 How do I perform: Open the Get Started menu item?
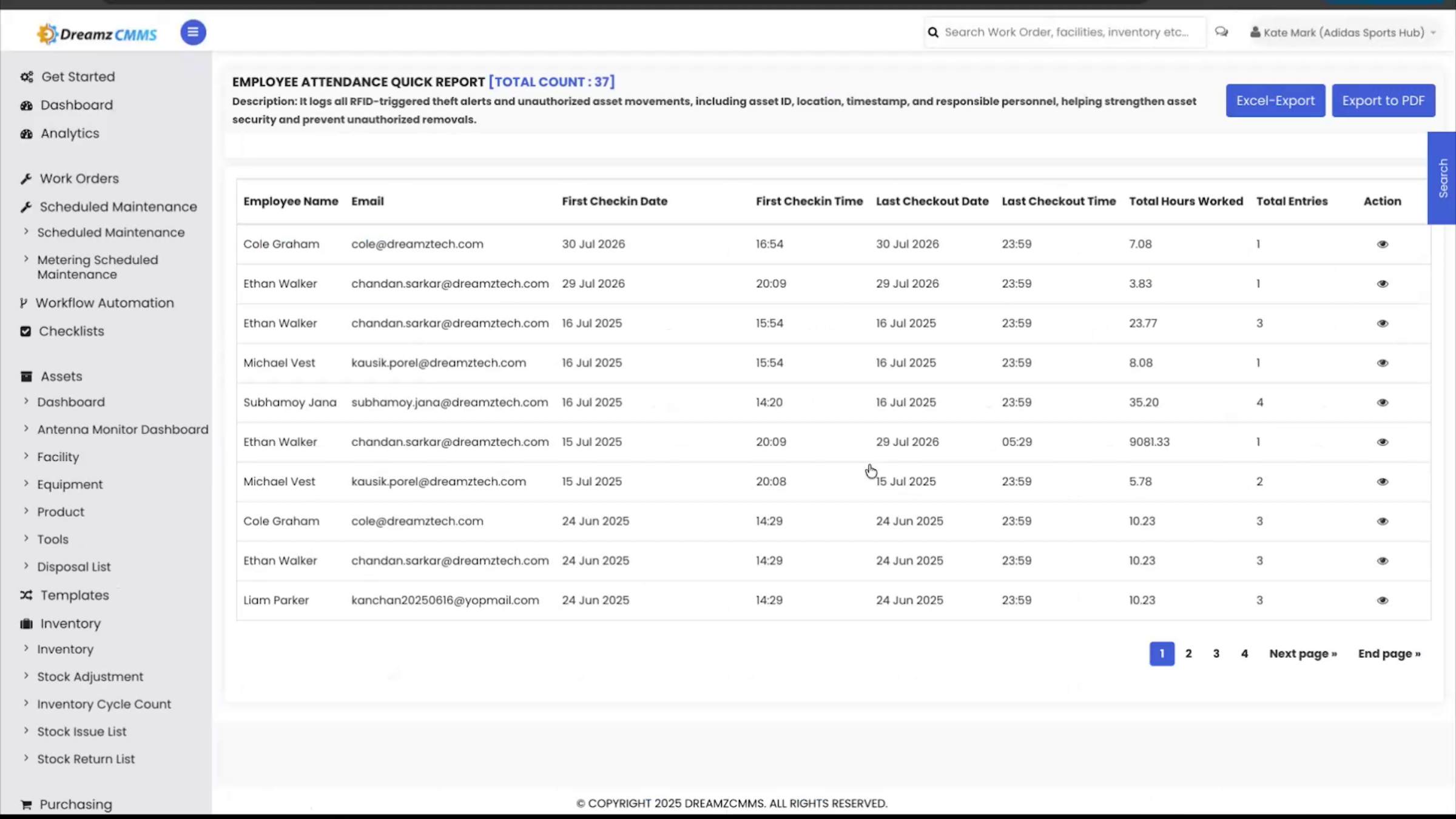[78, 77]
